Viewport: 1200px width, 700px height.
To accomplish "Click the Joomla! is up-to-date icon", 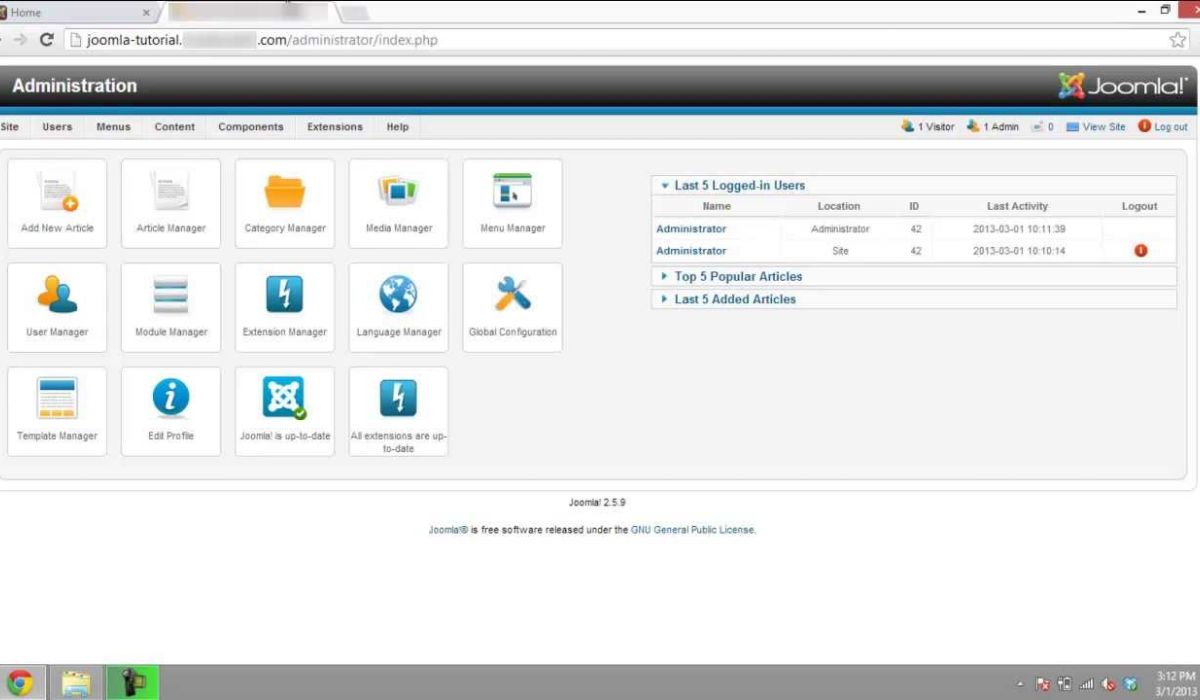I will click(x=285, y=411).
